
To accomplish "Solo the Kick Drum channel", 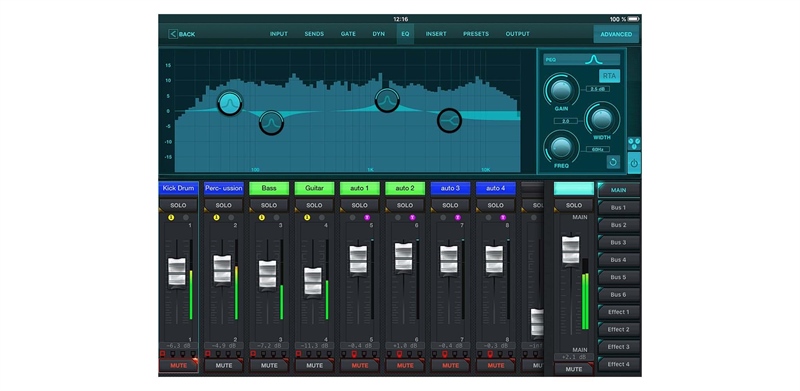I will point(178,205).
